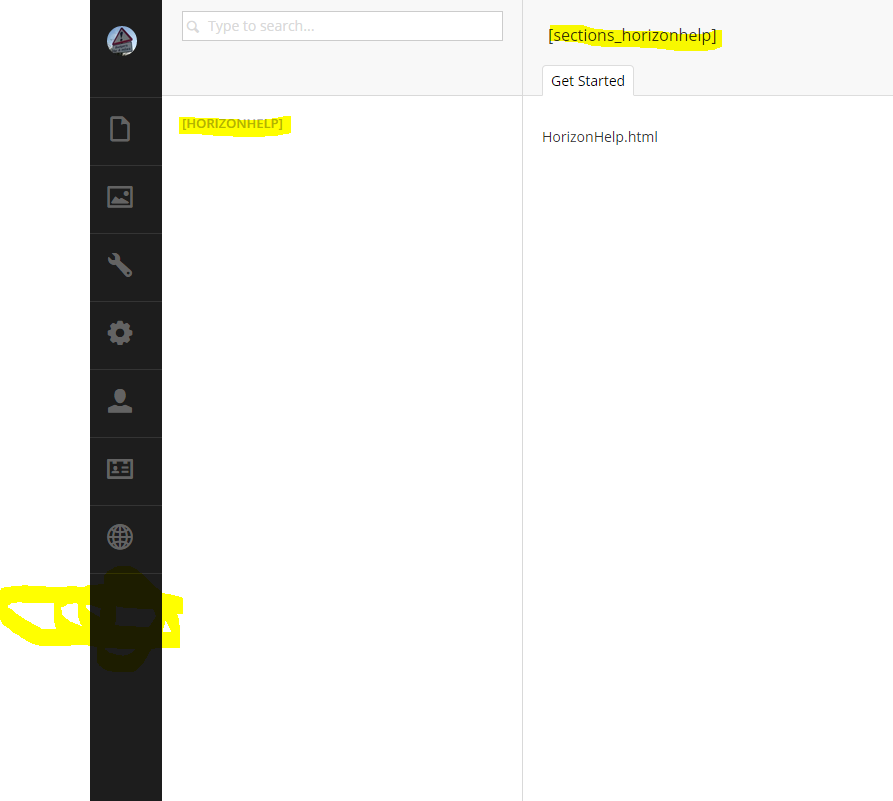Open the Developer section gear icon
The width and height of the screenshot is (893, 801).
120,333
